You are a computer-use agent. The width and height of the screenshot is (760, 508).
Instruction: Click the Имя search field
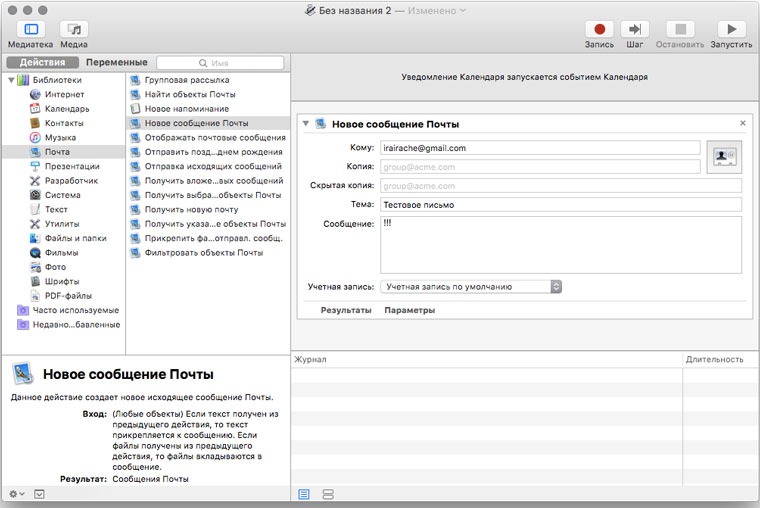click(220, 63)
